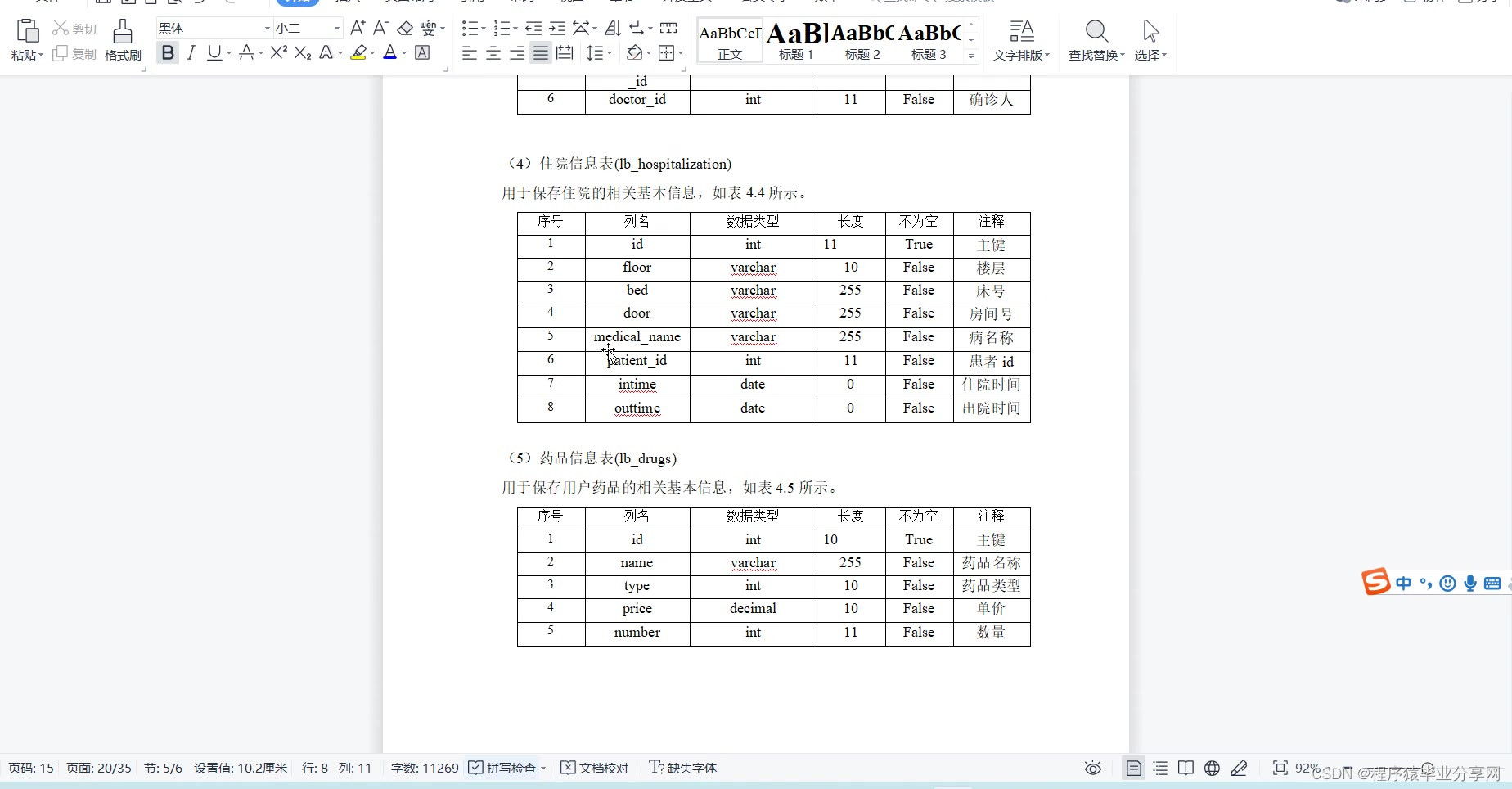Apply the 标题 1 heading style
The height and width of the screenshot is (789, 1512).
click(x=796, y=41)
